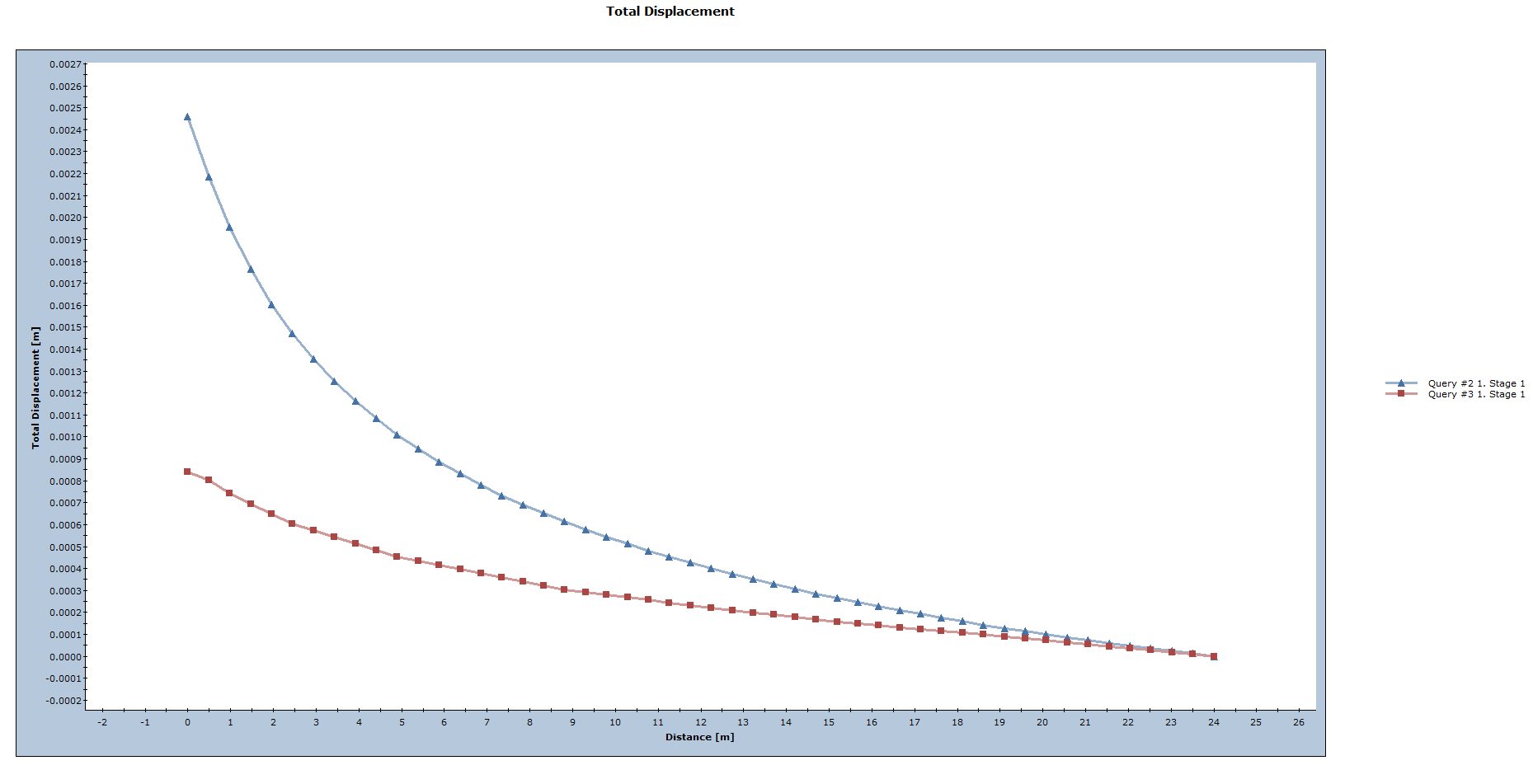Select the blue triangle marker in the legend
Image resolution: width=1533 pixels, height=784 pixels.
pos(1399,383)
